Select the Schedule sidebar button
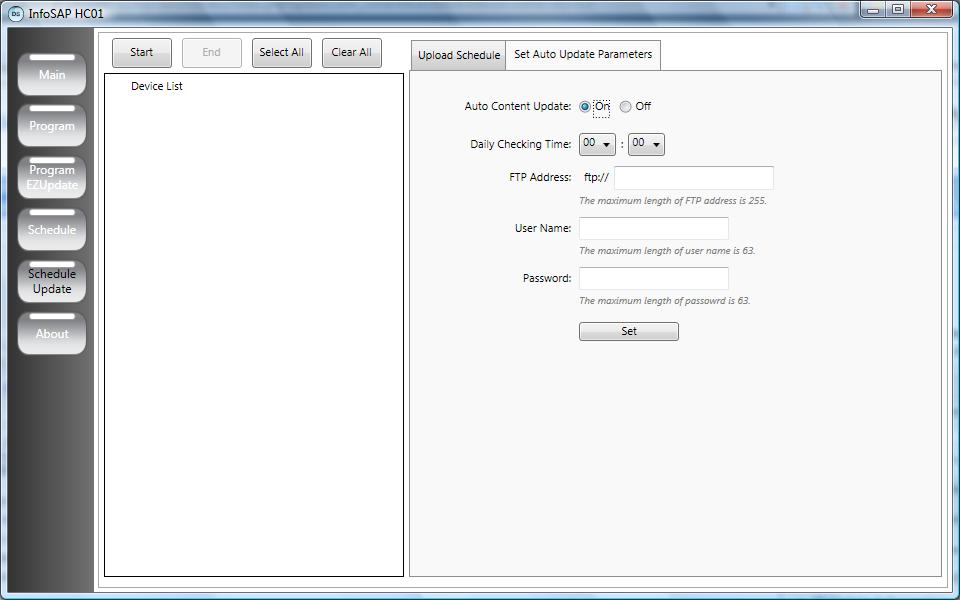 pyautogui.click(x=52, y=230)
